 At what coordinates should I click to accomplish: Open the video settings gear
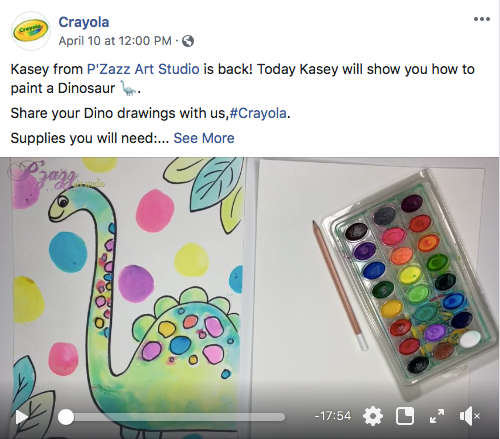373,416
